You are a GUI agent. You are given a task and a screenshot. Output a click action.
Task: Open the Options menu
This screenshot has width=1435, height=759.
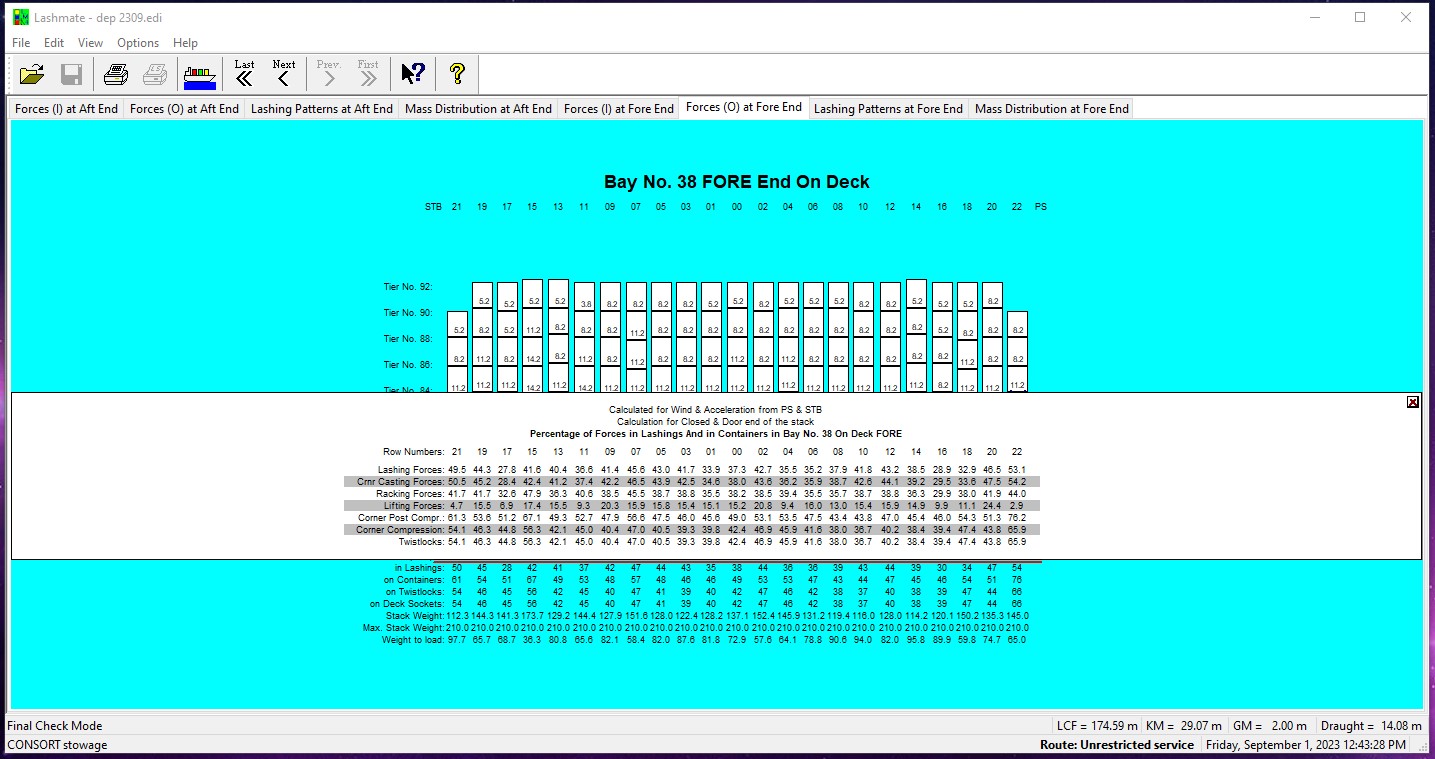click(138, 43)
